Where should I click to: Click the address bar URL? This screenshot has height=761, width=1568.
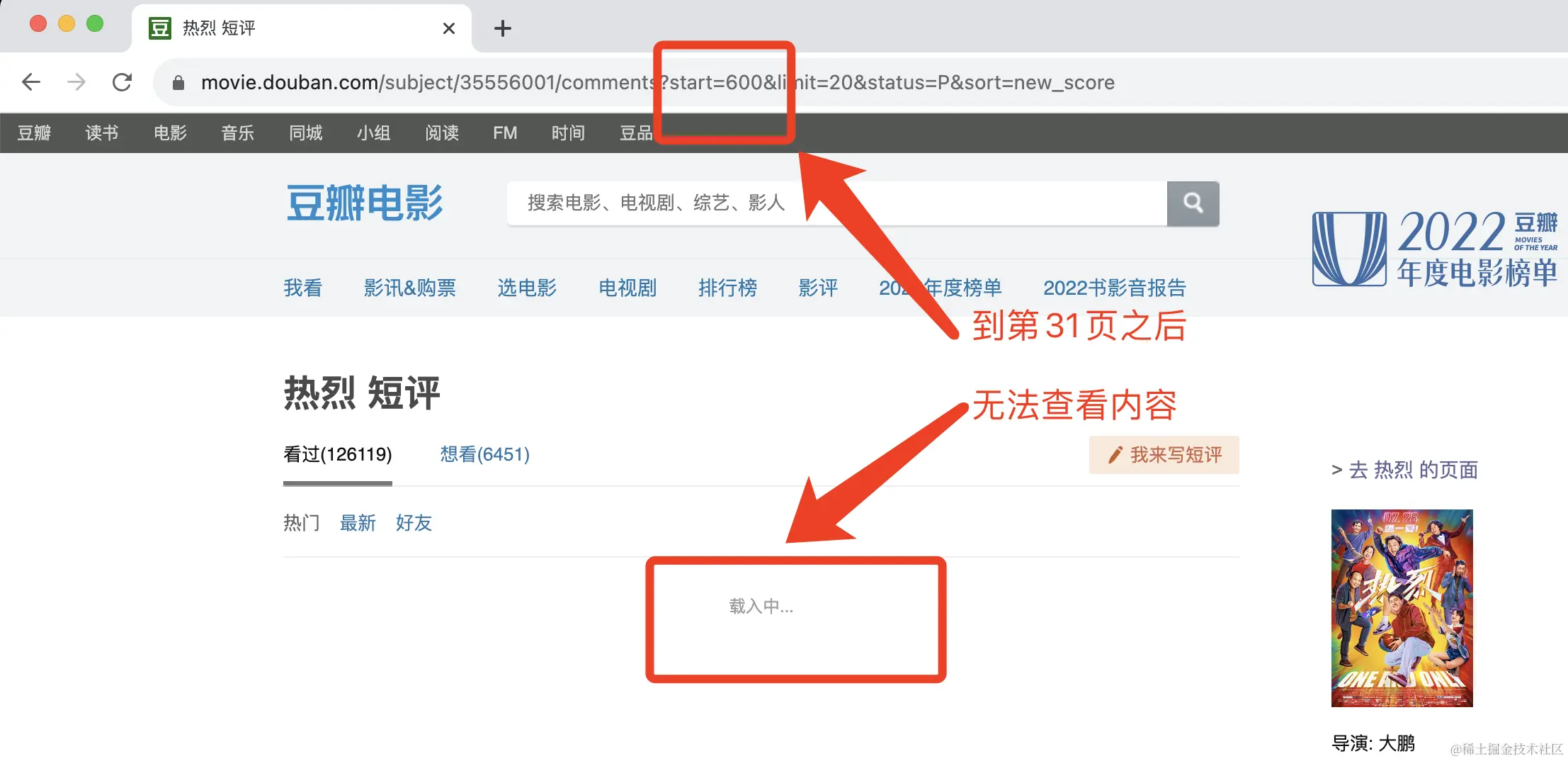[x=657, y=82]
